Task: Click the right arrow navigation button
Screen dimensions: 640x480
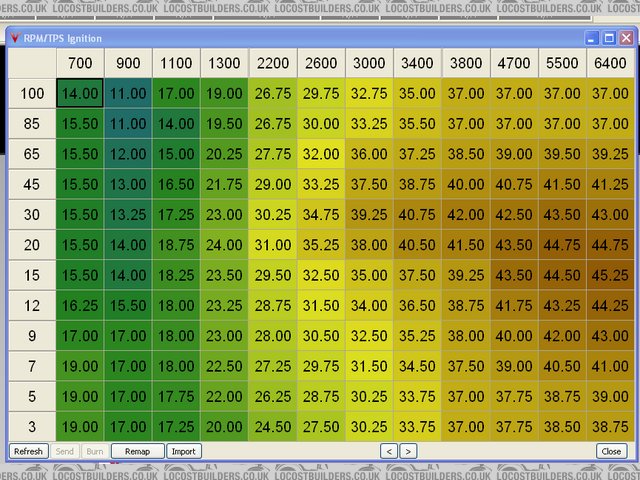Action: click(x=408, y=451)
